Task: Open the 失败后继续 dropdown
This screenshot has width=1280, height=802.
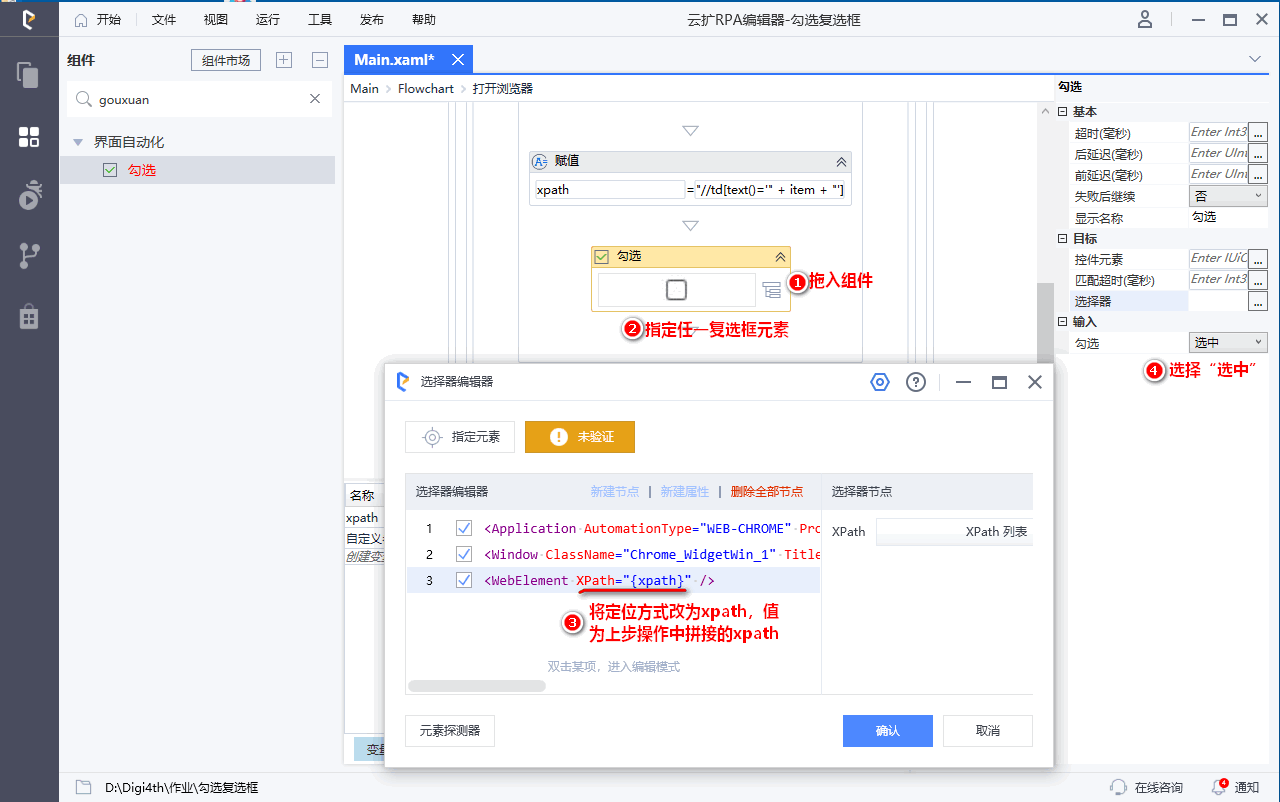Action: (x=1227, y=197)
